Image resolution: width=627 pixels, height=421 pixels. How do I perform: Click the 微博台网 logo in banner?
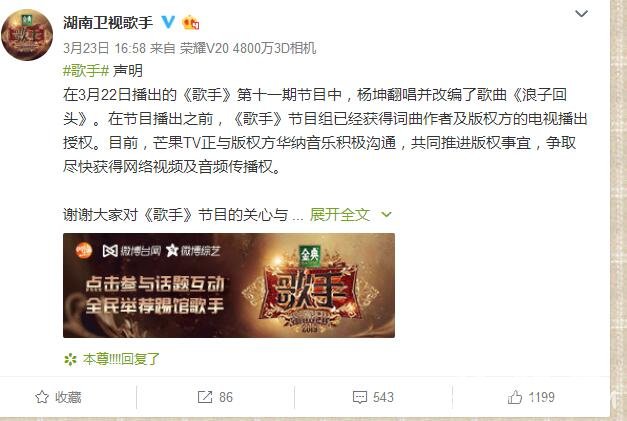point(132,251)
